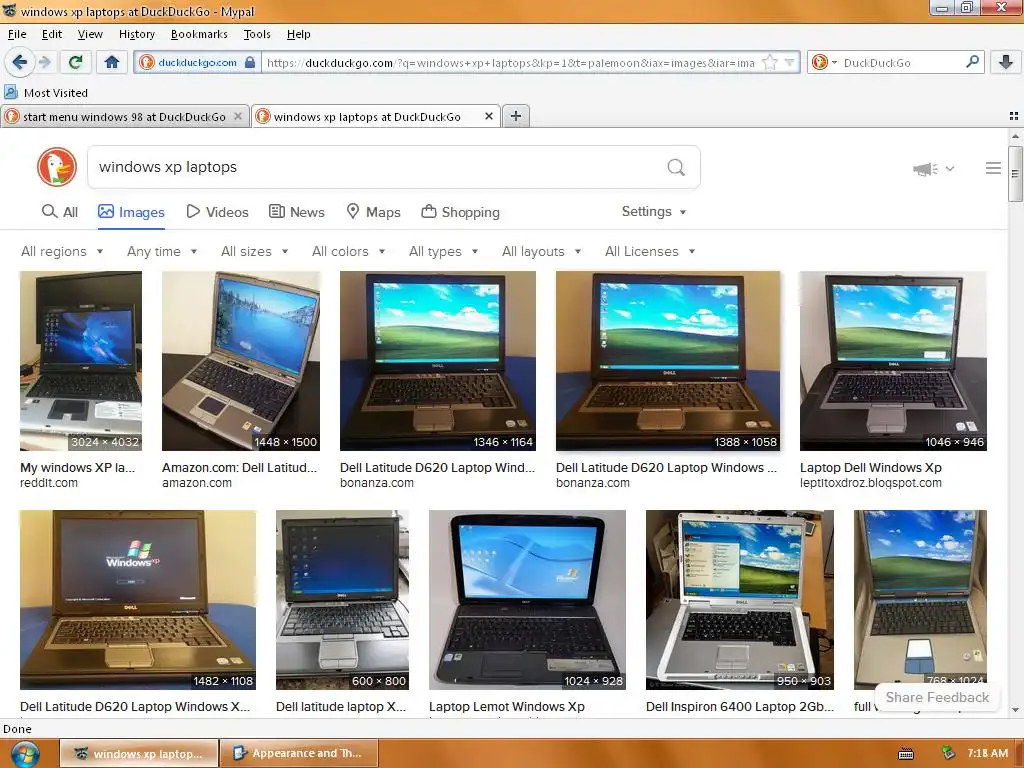1024x768 pixels.
Task: Expand the All layouts filter
Action: pos(541,251)
